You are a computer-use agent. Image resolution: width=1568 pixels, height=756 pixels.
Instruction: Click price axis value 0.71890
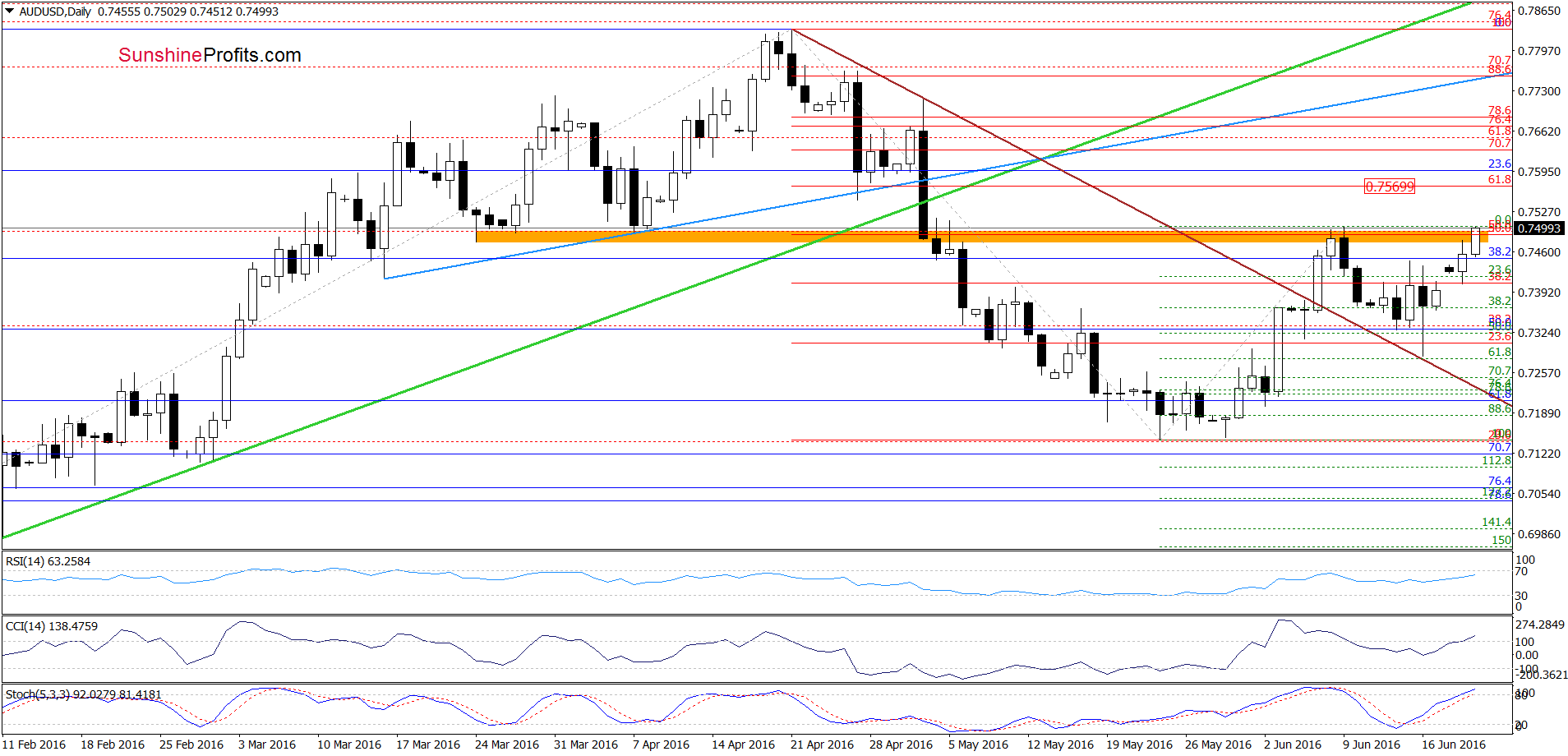click(x=1538, y=413)
